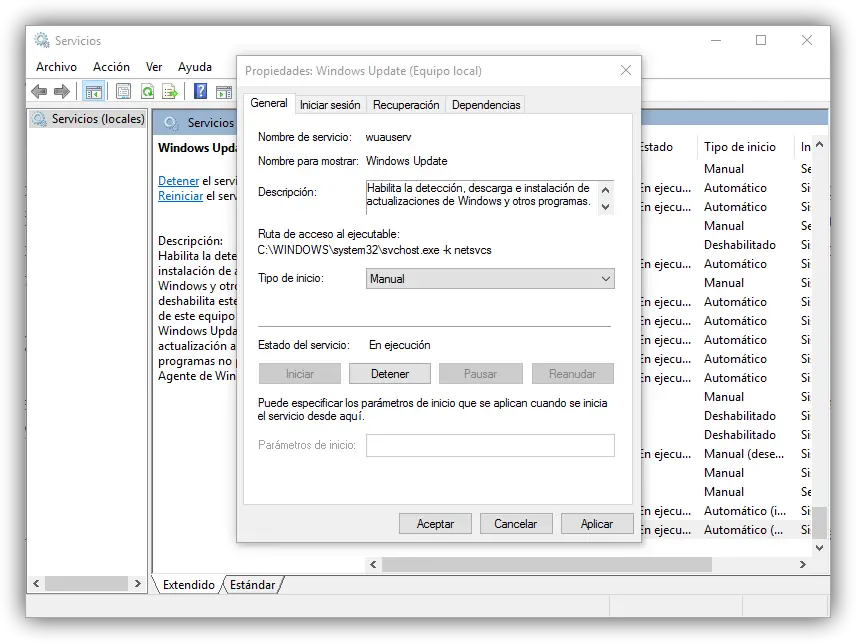The width and height of the screenshot is (856, 643).
Task: Click the Refresh toolbar icon
Action: coord(147,92)
